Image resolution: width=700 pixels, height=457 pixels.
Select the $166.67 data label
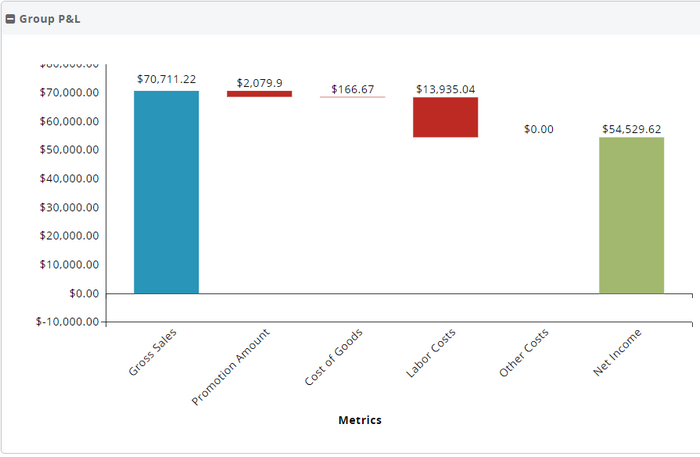352,89
